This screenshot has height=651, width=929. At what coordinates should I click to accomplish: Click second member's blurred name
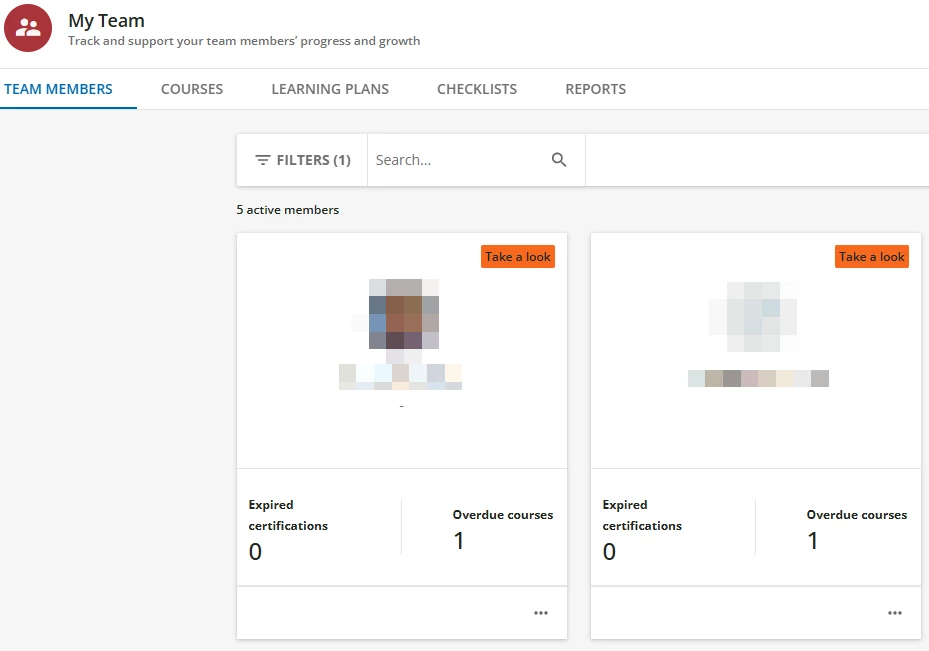pos(758,378)
